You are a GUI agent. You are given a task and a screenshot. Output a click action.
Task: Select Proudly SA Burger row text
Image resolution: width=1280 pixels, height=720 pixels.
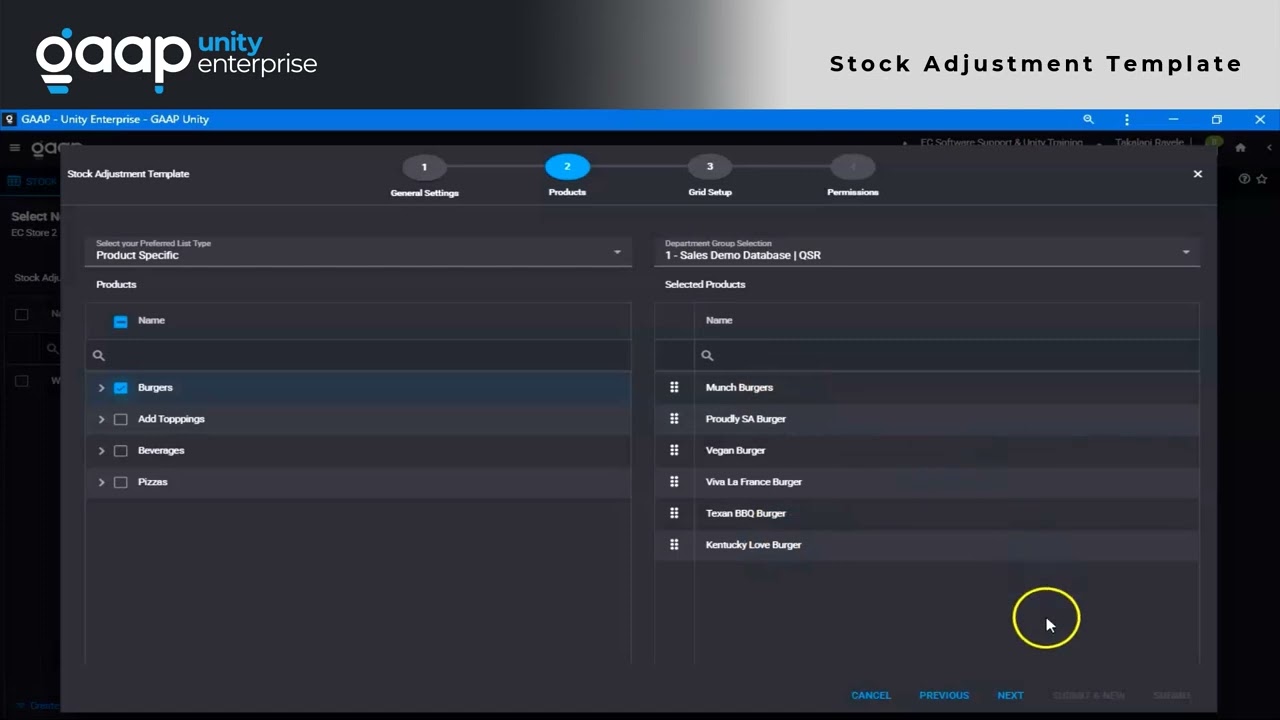[x=746, y=419]
